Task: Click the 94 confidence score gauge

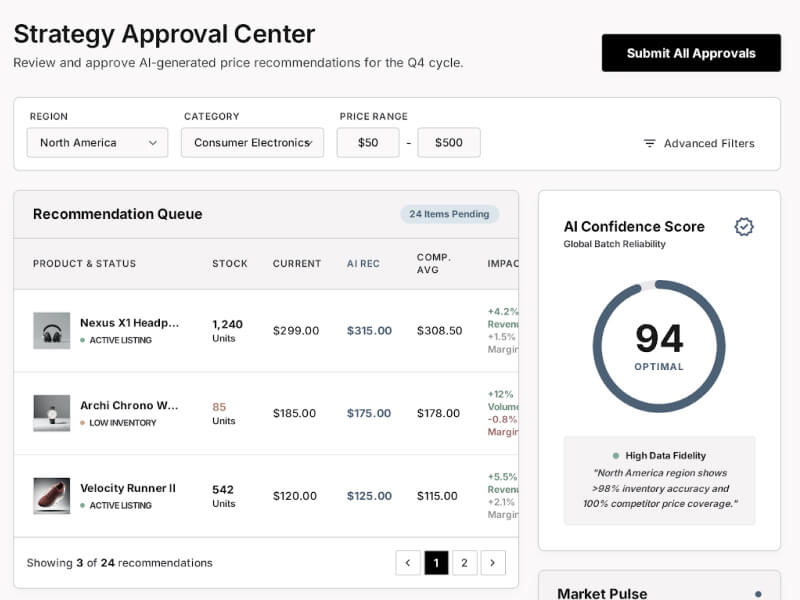Action: [x=659, y=346]
